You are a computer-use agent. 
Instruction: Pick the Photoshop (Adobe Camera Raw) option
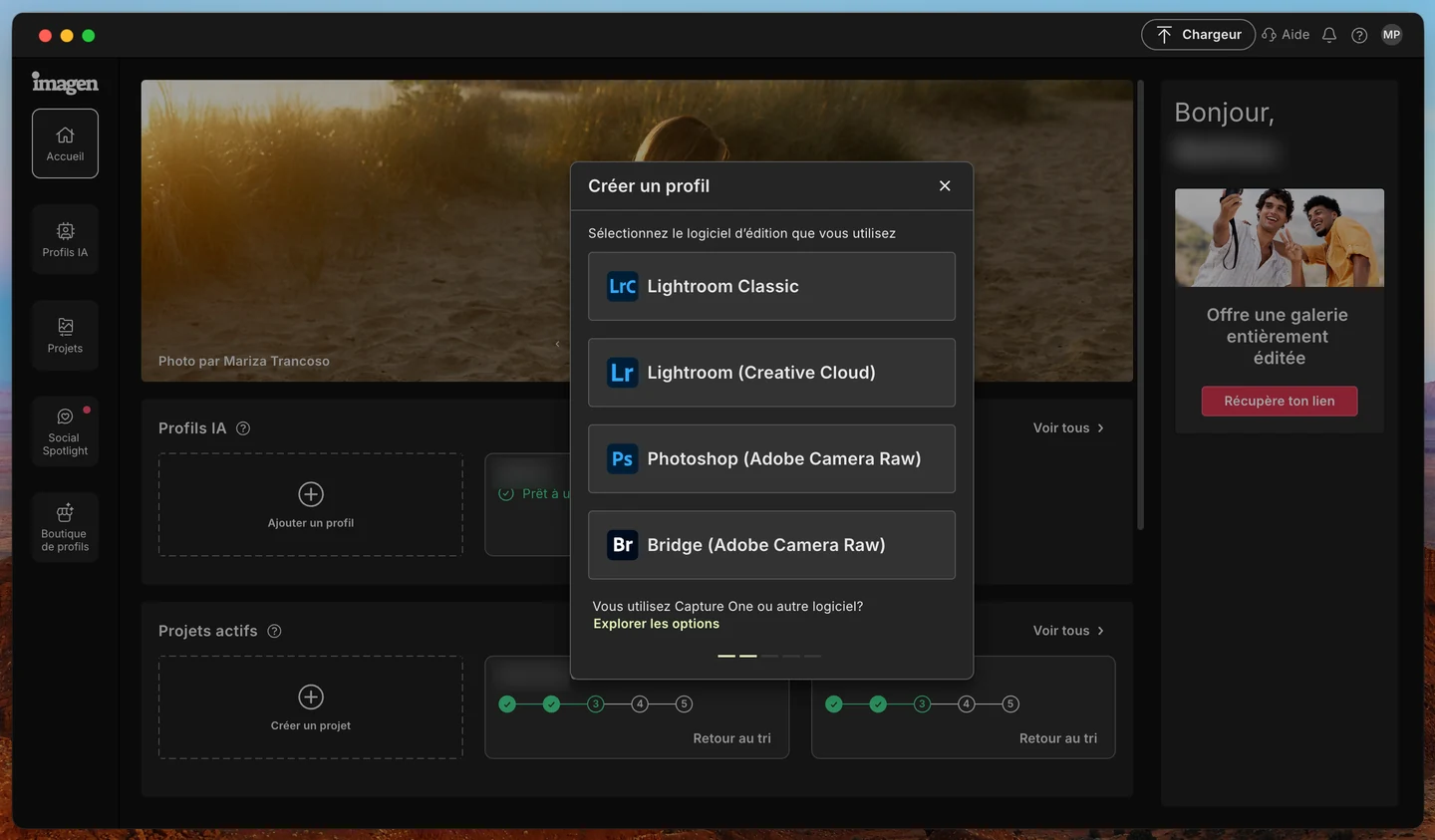[x=771, y=458]
